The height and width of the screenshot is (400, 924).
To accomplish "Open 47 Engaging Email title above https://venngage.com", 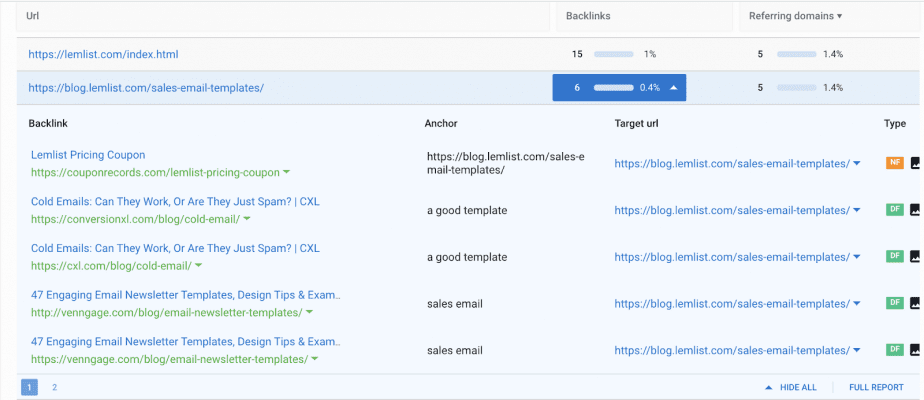I will [x=186, y=341].
